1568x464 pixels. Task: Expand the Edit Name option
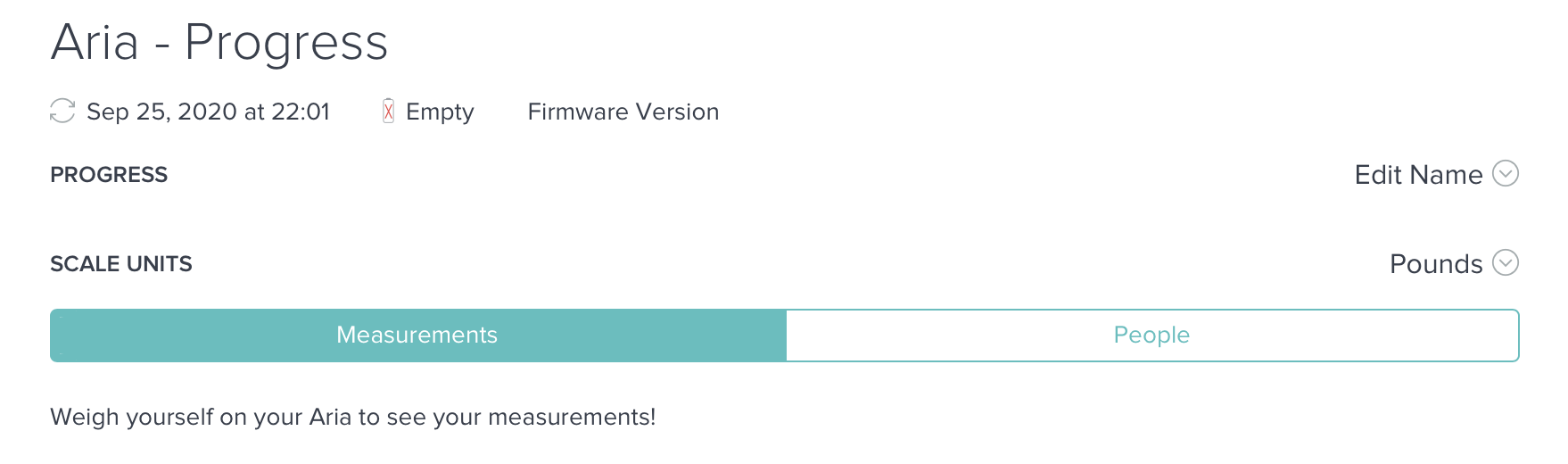click(1418, 175)
